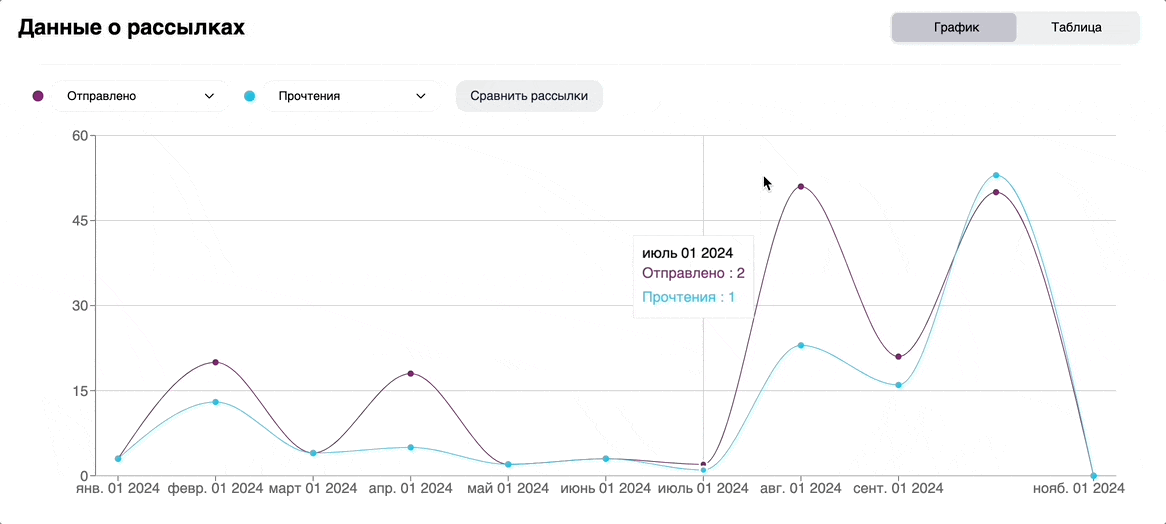Click the Отправлено point at апр. 01 2024
This screenshot has width=1166, height=524.
410,373
